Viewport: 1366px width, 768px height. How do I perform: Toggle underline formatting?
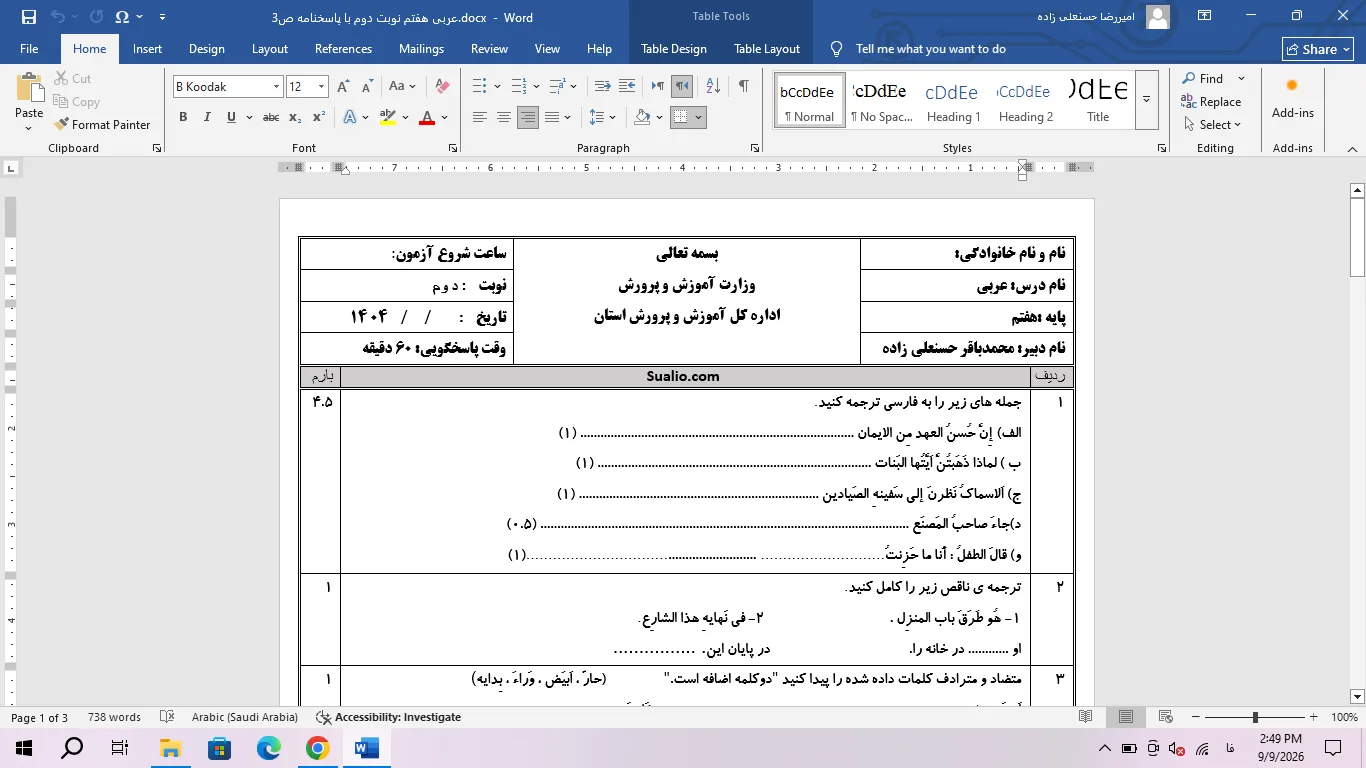click(x=231, y=117)
